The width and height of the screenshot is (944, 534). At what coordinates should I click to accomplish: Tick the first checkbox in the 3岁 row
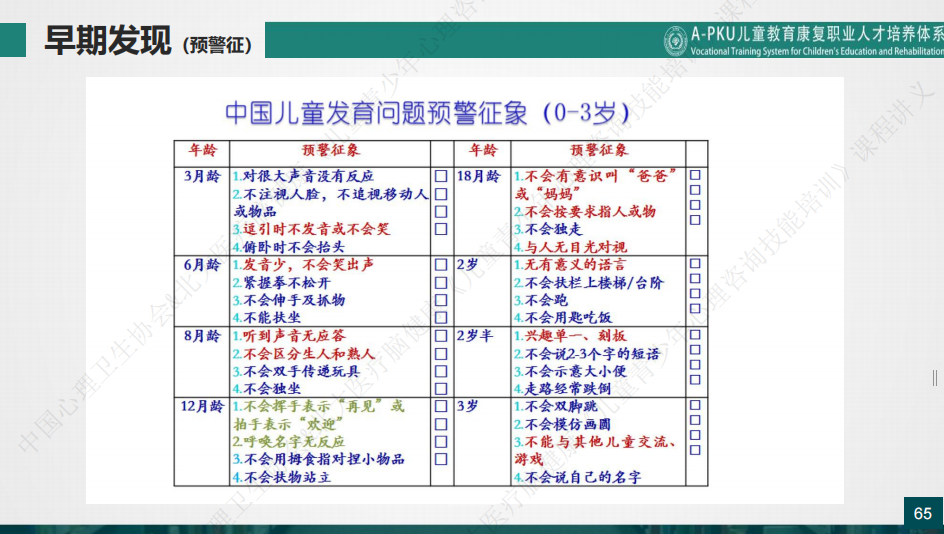(695, 406)
